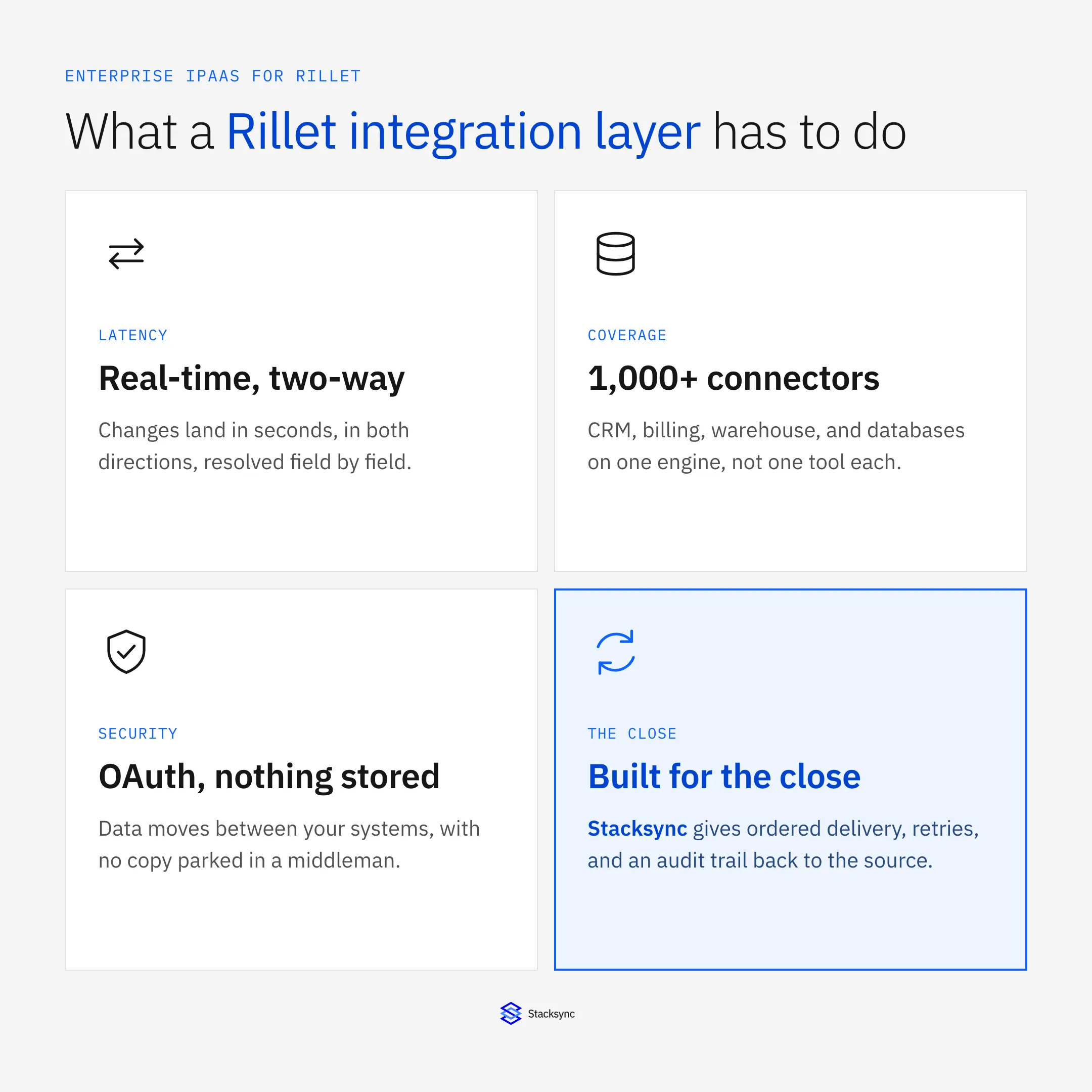Click 'CRM, billing, warehouse, and databases' text
1092x1092 pixels.
tap(776, 431)
